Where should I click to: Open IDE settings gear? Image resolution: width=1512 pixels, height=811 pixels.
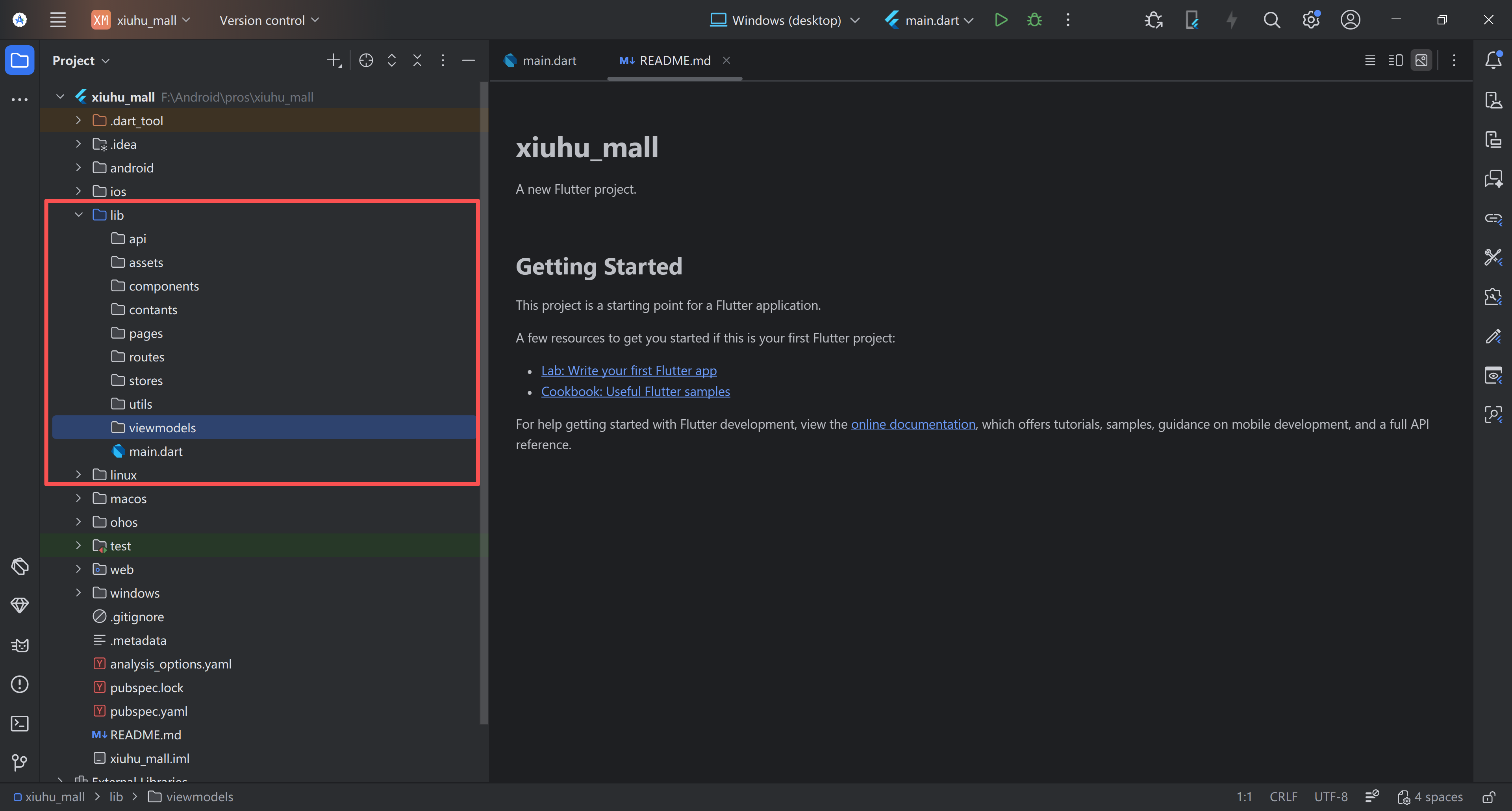pyautogui.click(x=1311, y=20)
